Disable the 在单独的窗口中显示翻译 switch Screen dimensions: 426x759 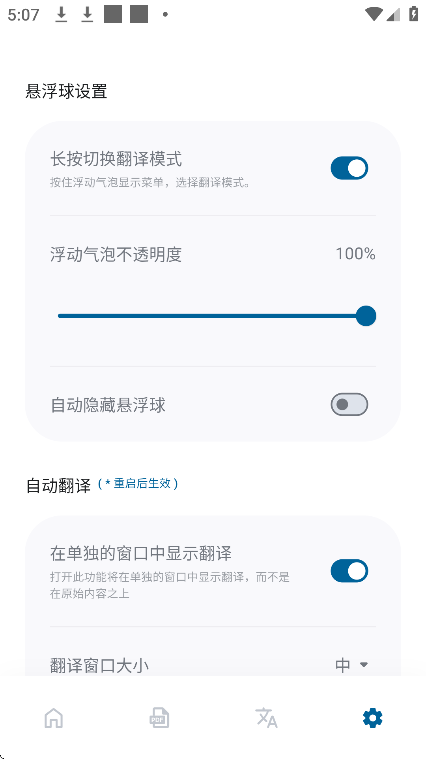pos(349,571)
